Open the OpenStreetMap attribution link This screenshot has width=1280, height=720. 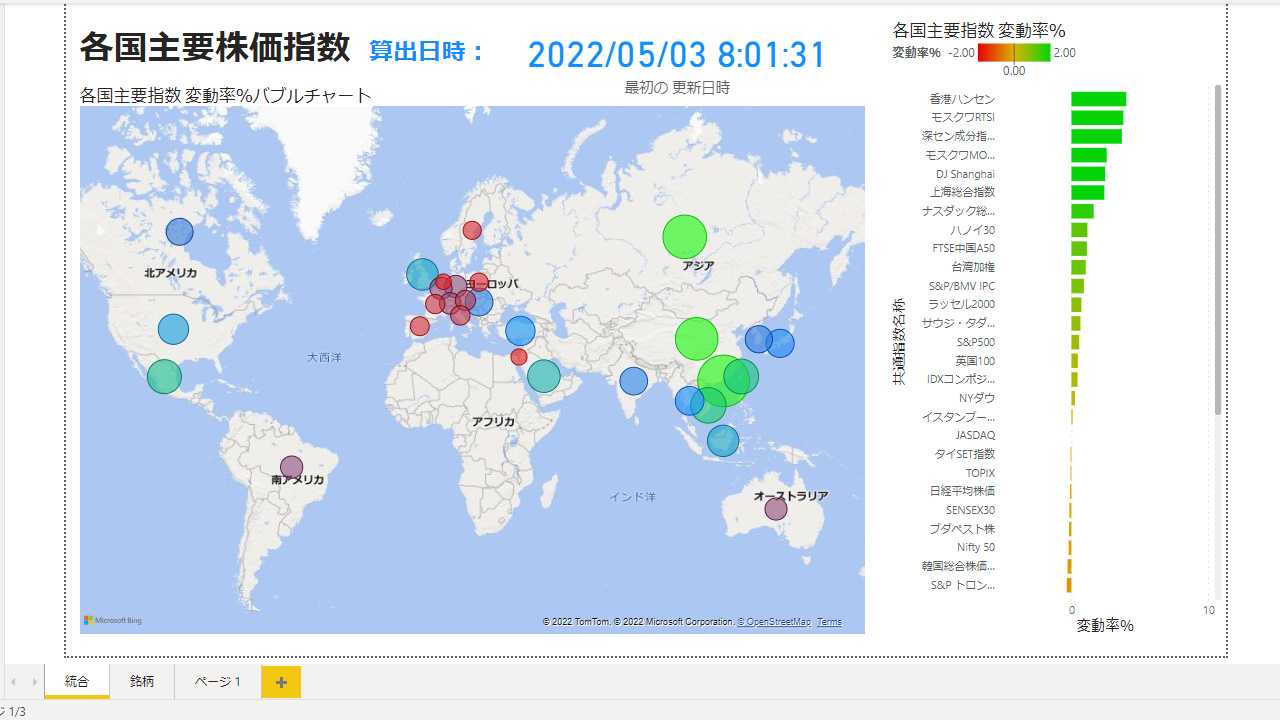[x=774, y=622]
